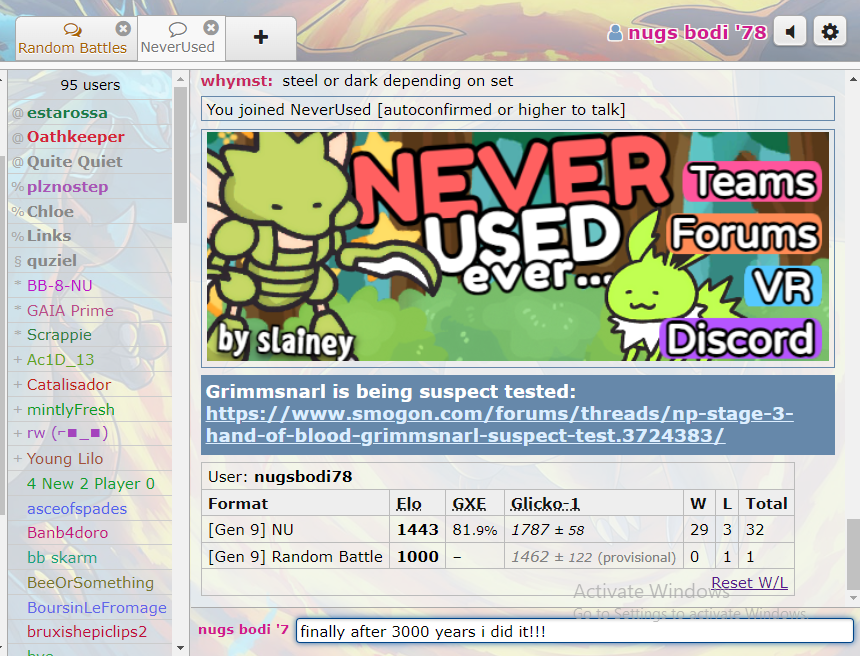860x656 pixels.
Task: Click the user list scroll down arrow
Action: pyautogui.click(x=180, y=648)
